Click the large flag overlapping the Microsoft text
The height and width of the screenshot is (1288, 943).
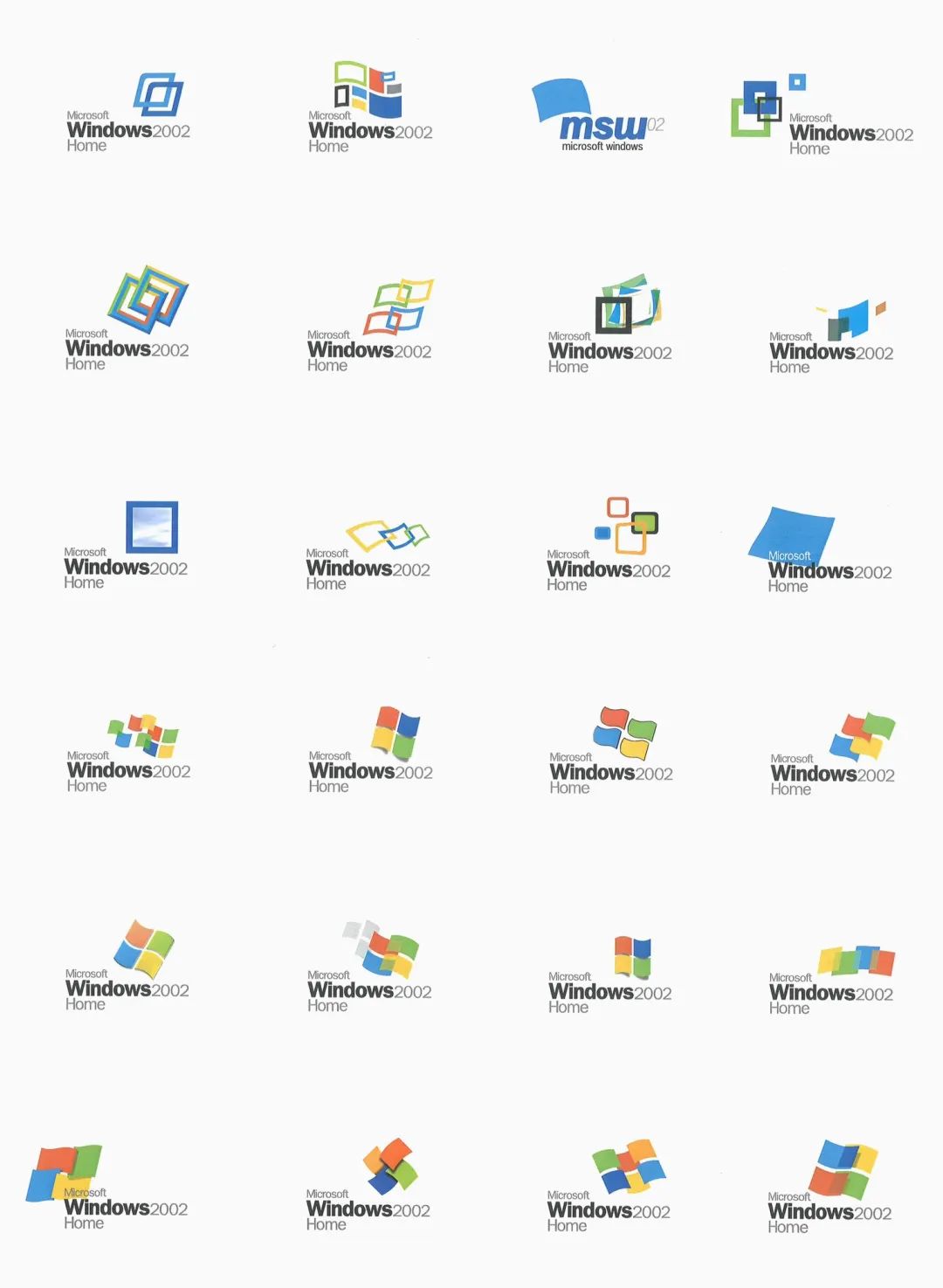[64, 1173]
